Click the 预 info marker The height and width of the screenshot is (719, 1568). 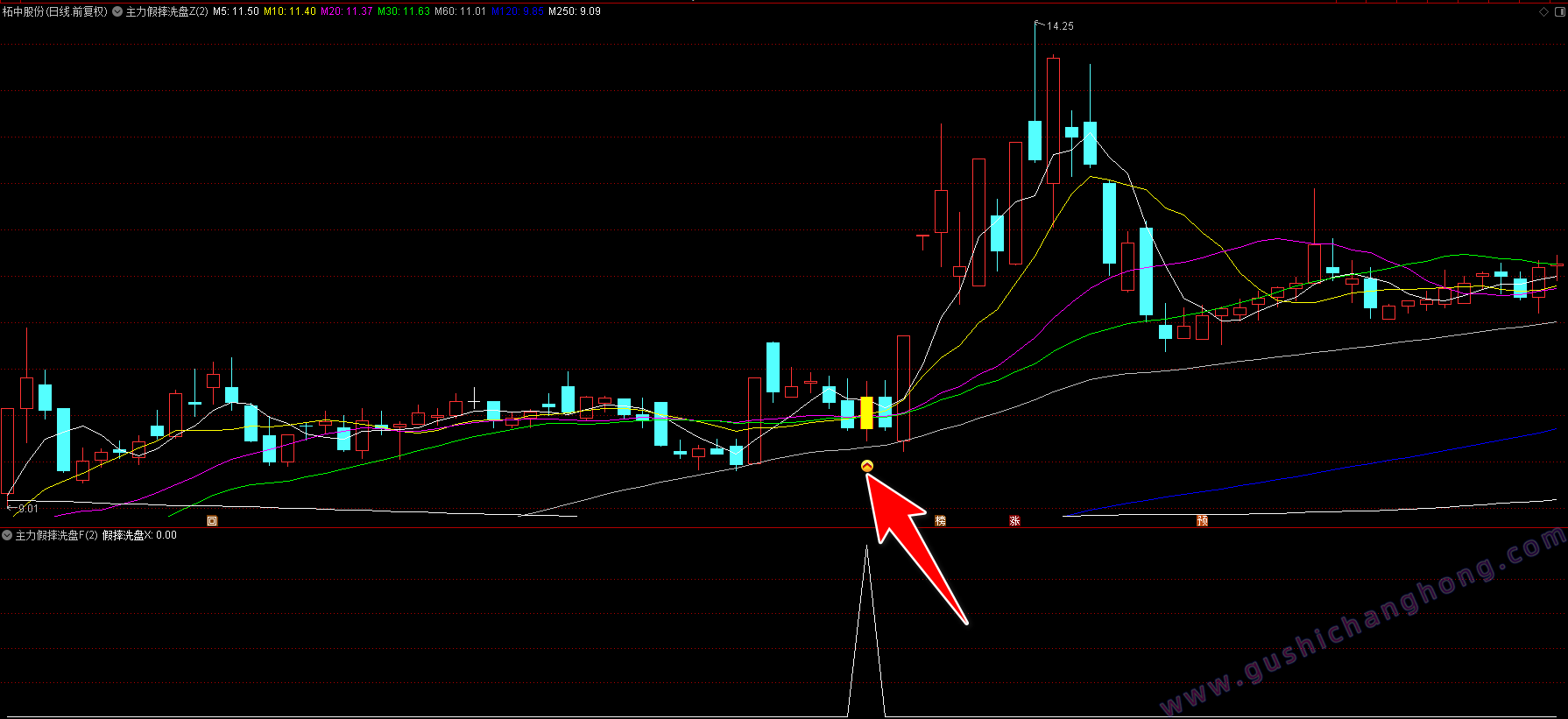[x=1203, y=521]
